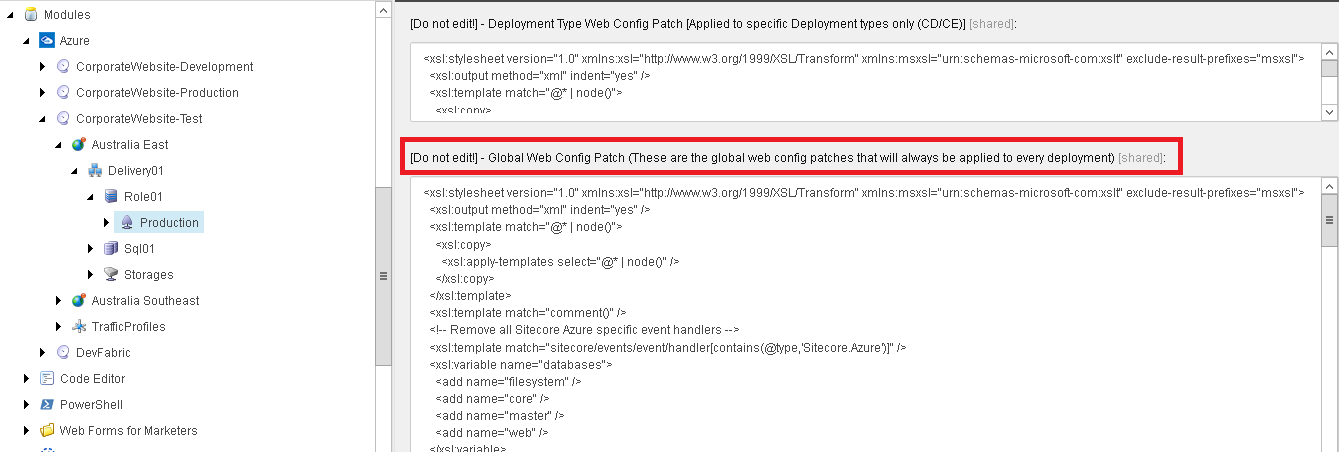Expand the Web Forms for Marketers node
Screen dimensions: 1339x452
pos(26,431)
